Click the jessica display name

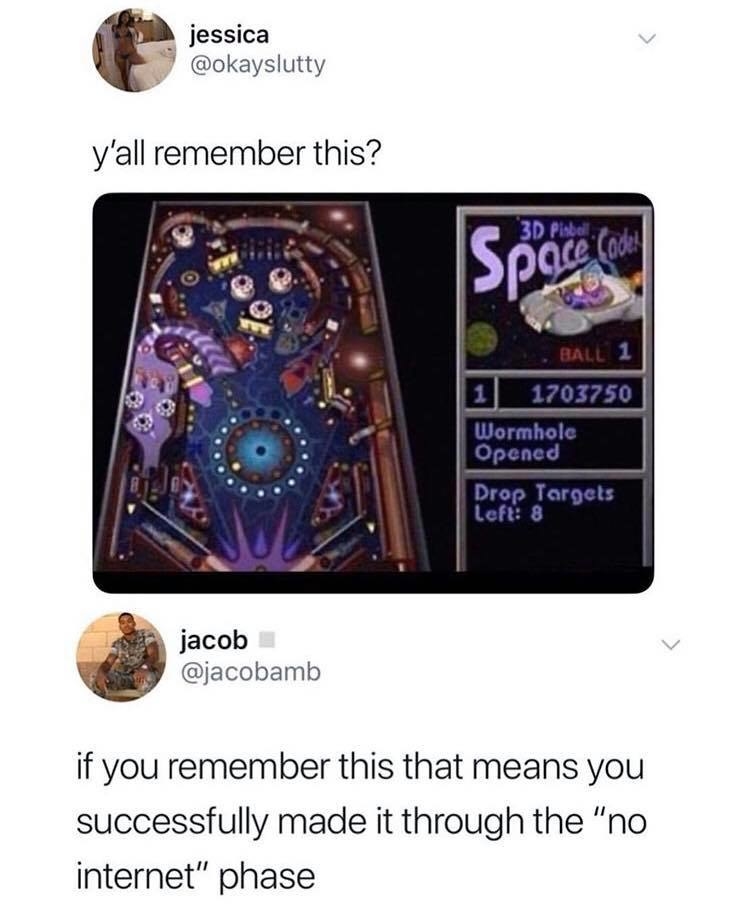click(230, 34)
